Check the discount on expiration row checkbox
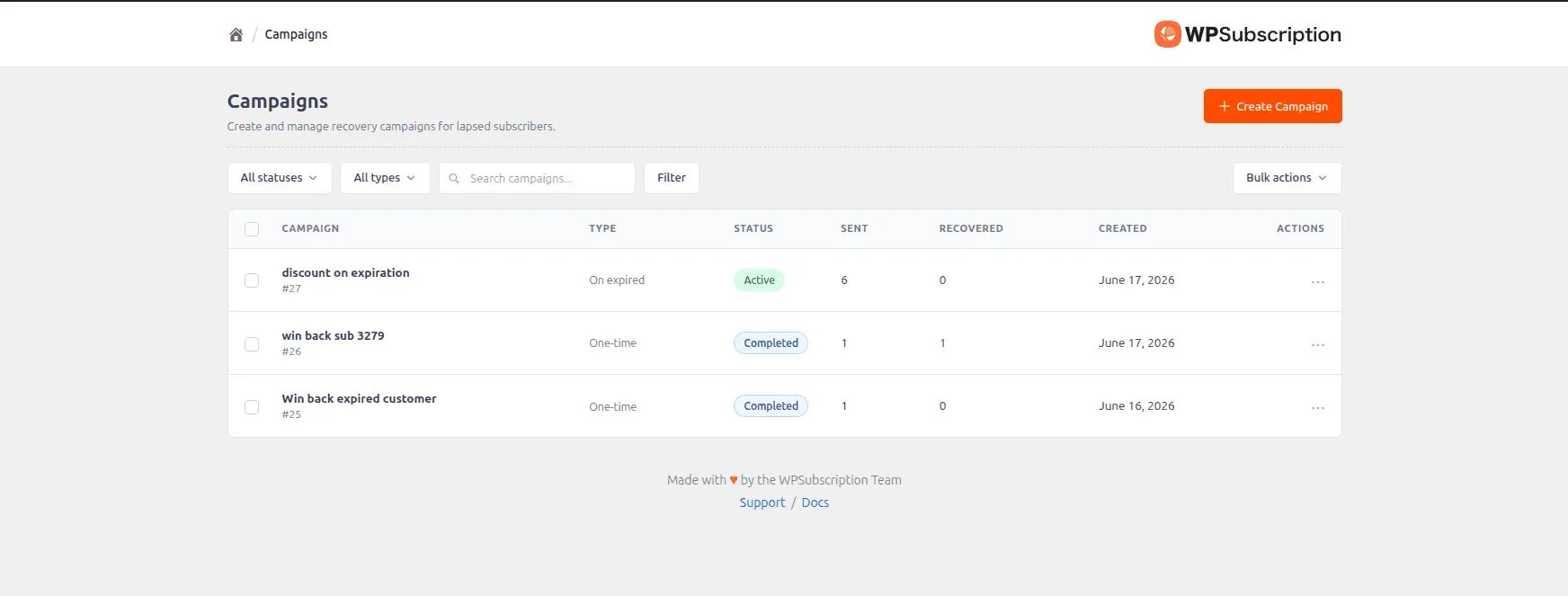 (252, 280)
